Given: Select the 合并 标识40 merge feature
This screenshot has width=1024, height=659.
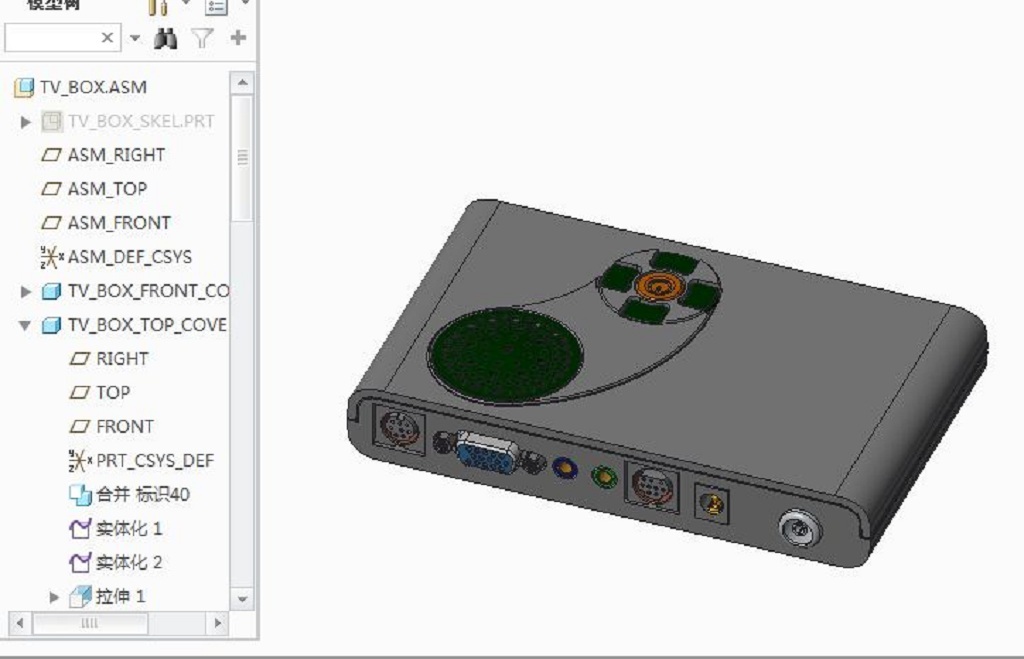Looking at the screenshot, I should coord(142,494).
